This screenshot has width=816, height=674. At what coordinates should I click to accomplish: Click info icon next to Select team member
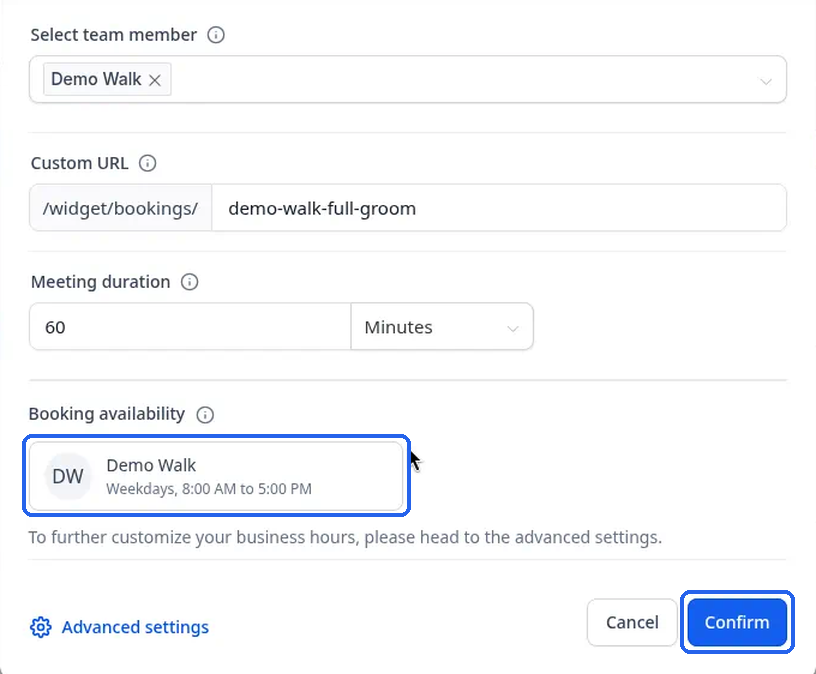[x=215, y=35]
